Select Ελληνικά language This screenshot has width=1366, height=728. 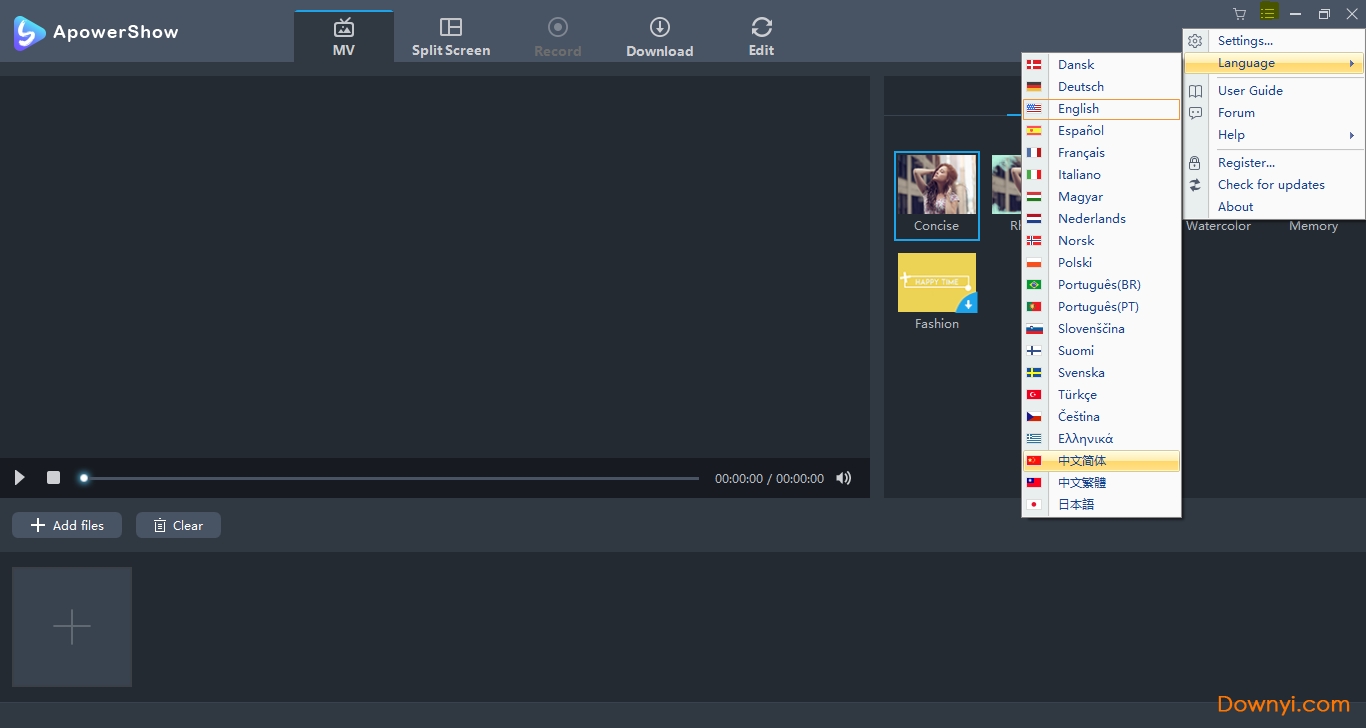coord(1101,439)
